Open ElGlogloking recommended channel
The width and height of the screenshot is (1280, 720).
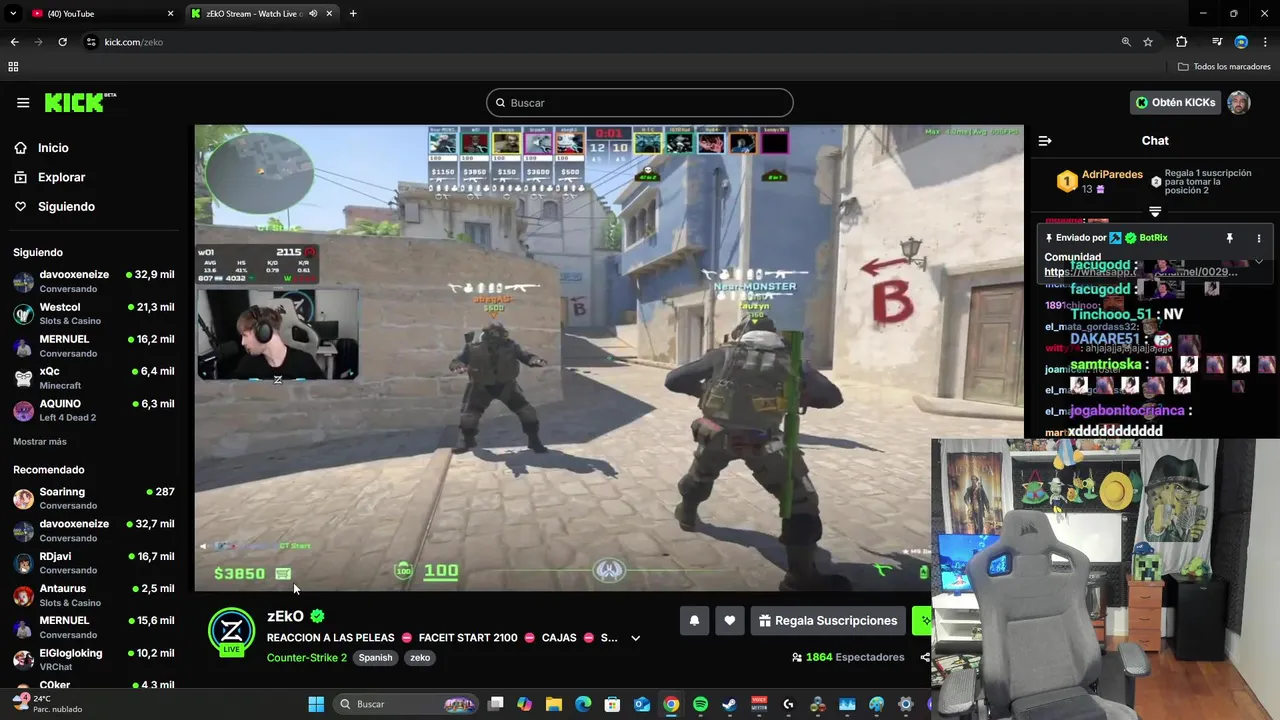pos(94,659)
